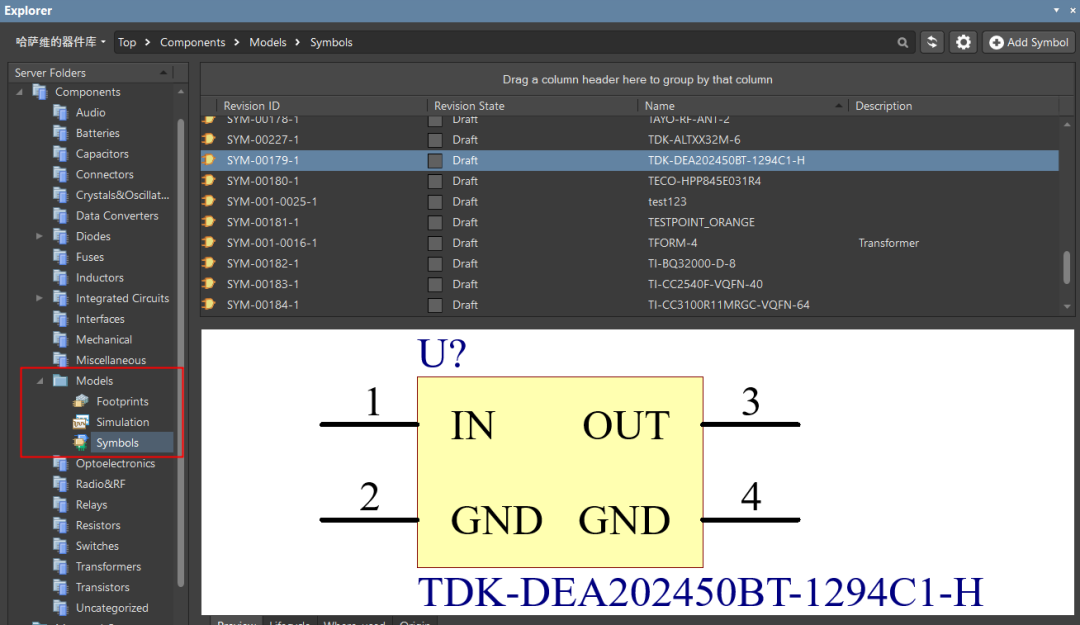Click the symbol preview thumbnail
Viewport: 1080px width, 625px height.
click(x=637, y=472)
